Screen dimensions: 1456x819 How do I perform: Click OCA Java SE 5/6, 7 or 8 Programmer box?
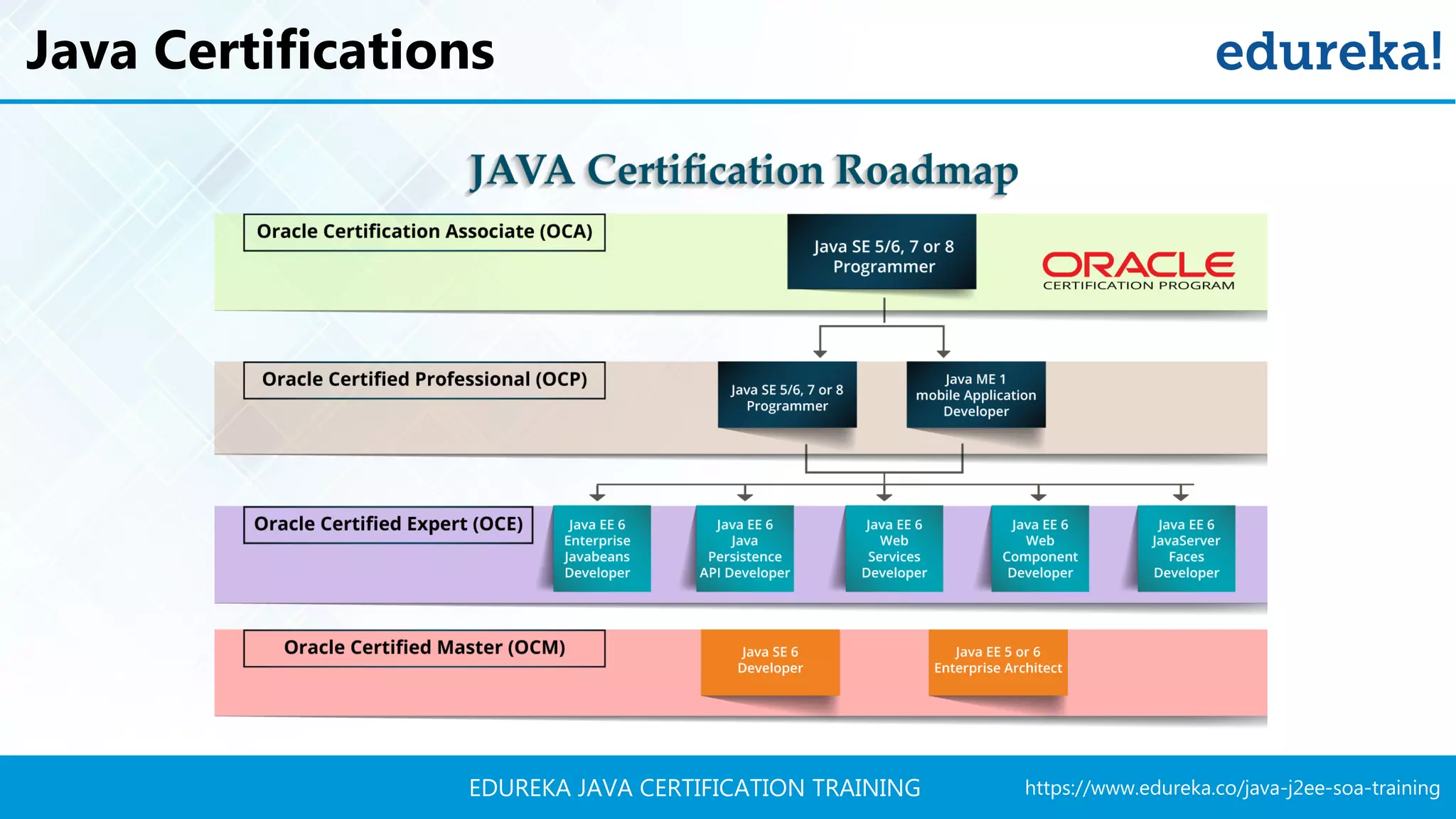882,252
